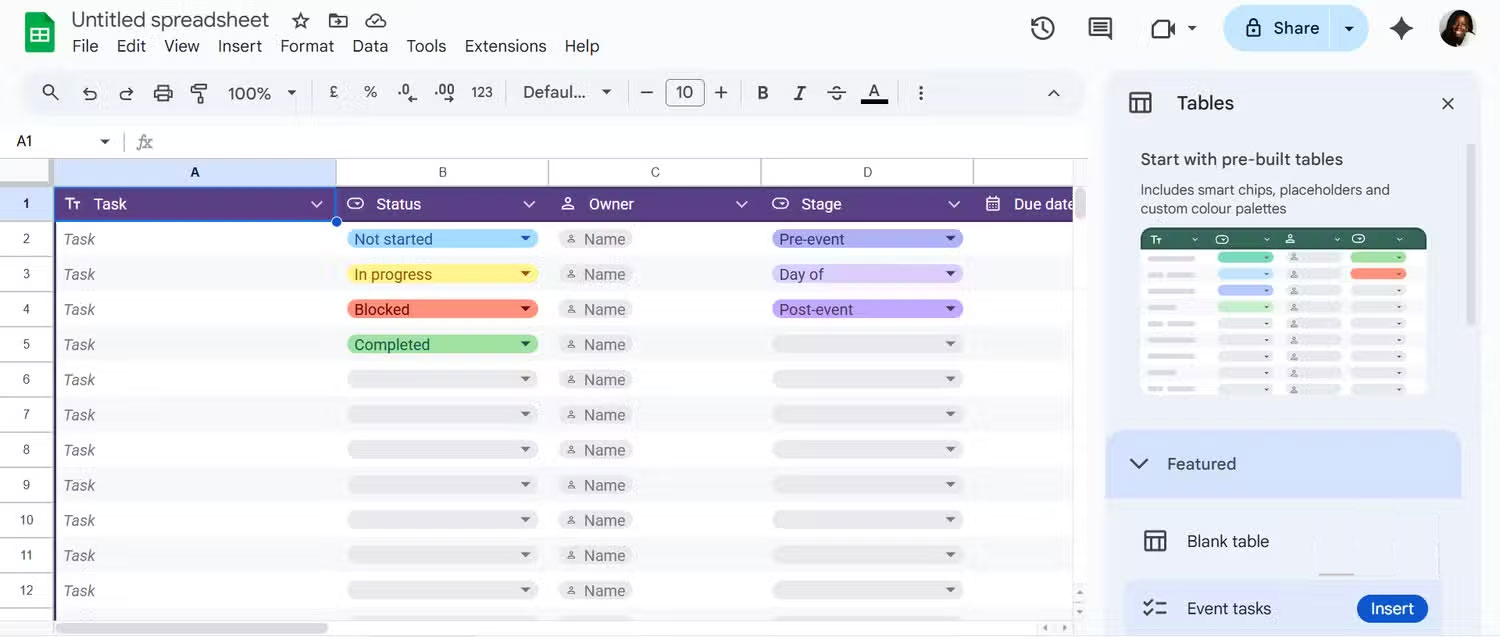This screenshot has width=1500, height=637.
Task: Open the Not started status dropdown
Action: coord(527,238)
